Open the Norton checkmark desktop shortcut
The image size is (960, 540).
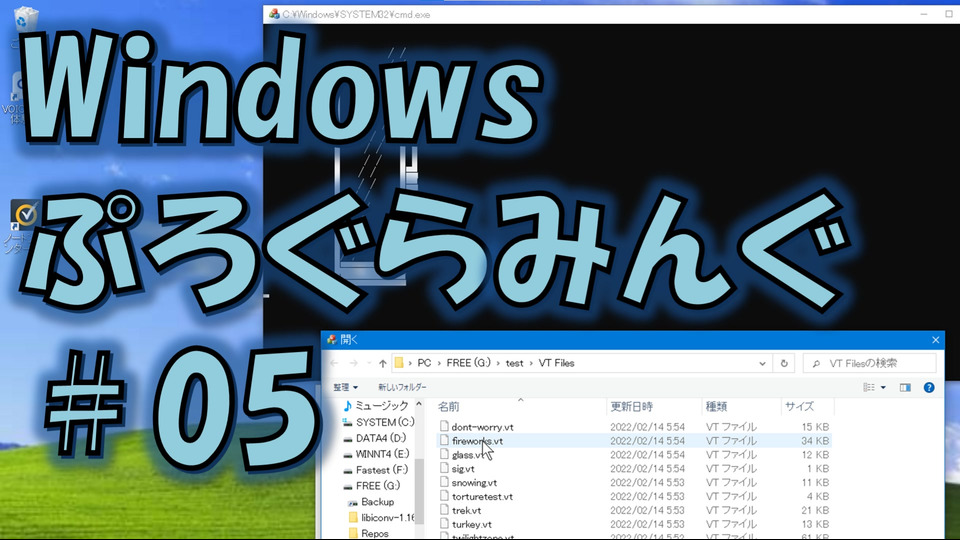click(x=25, y=216)
